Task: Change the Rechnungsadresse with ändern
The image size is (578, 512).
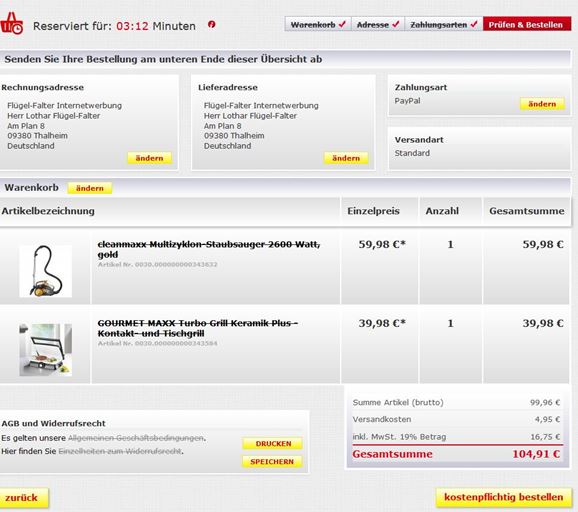Action: (149, 158)
